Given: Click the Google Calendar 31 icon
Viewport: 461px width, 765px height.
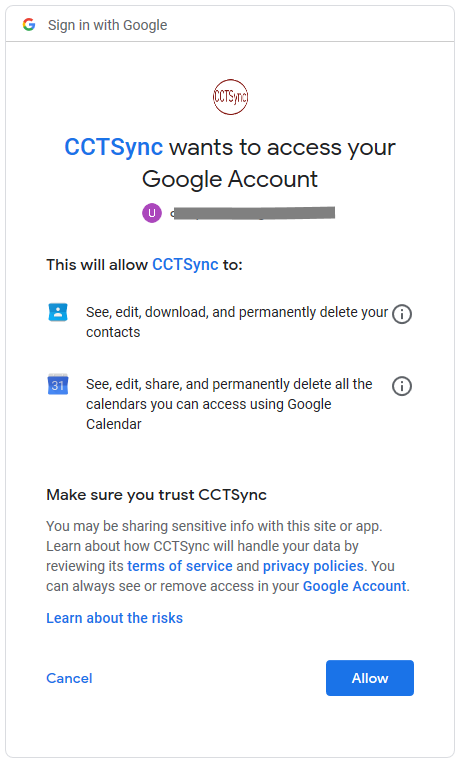Looking at the screenshot, I should coord(58,384).
